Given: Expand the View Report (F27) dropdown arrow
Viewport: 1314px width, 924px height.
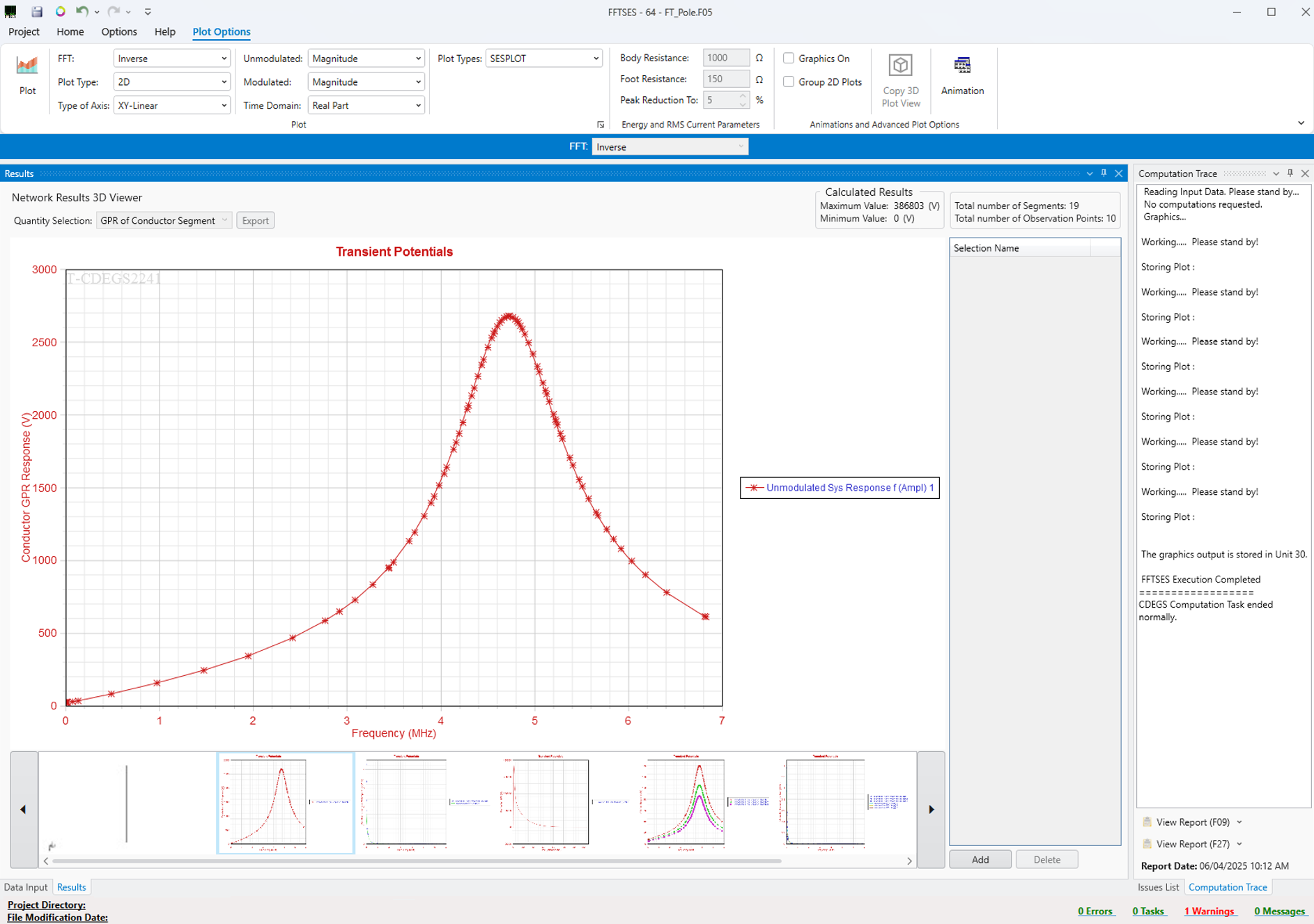Looking at the screenshot, I should 1239,844.
